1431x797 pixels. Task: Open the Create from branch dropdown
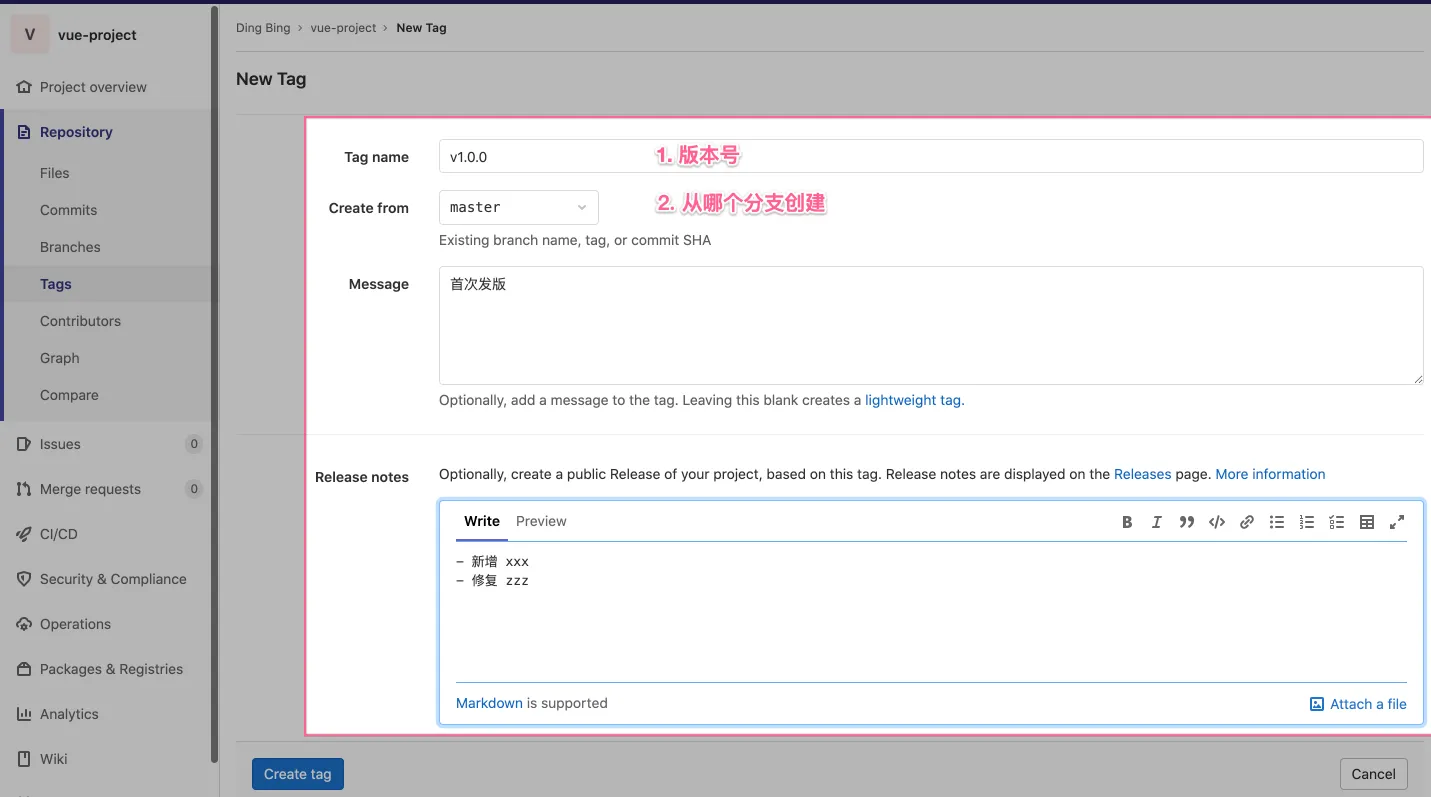pos(518,207)
